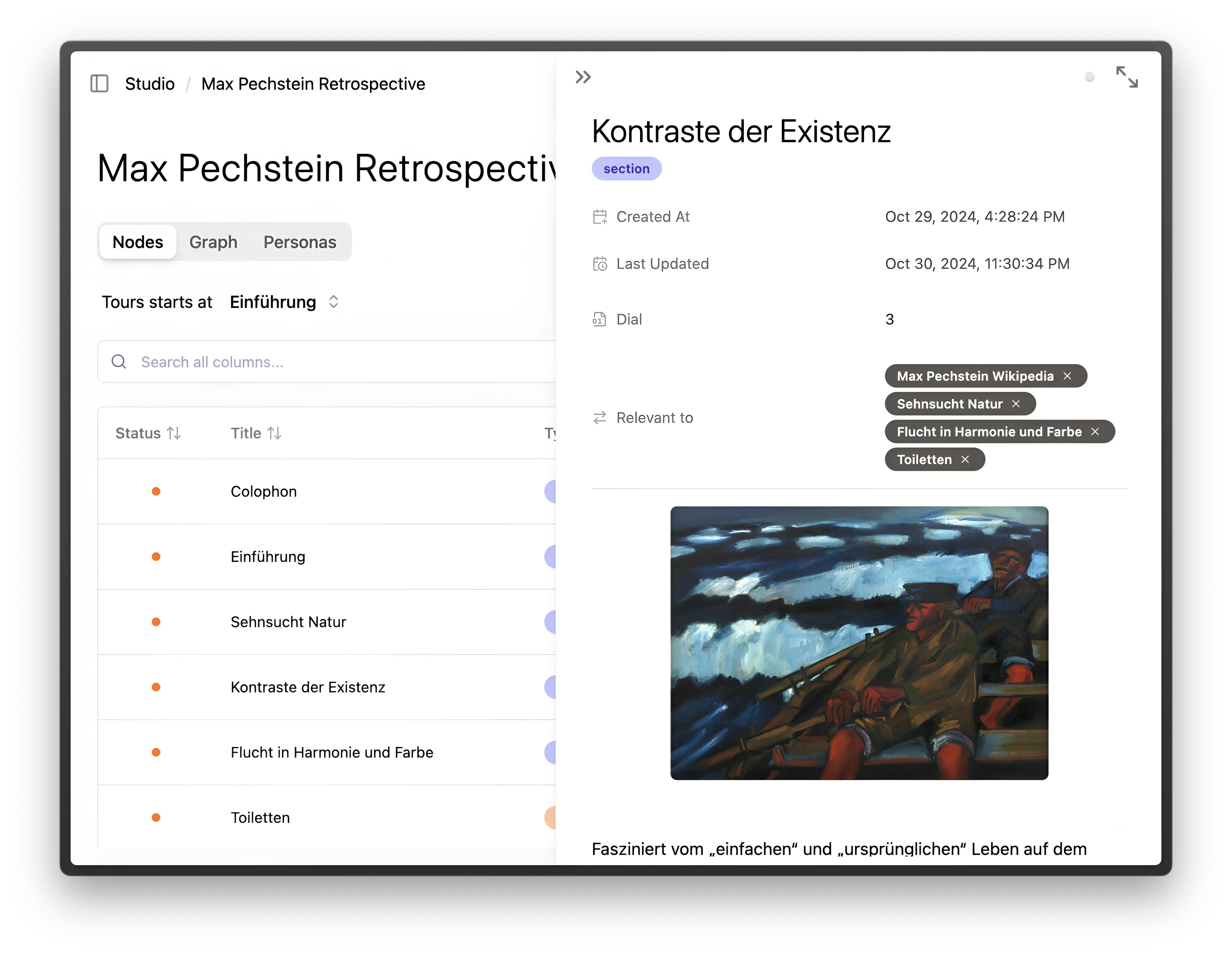Click the Title column header

256,433
